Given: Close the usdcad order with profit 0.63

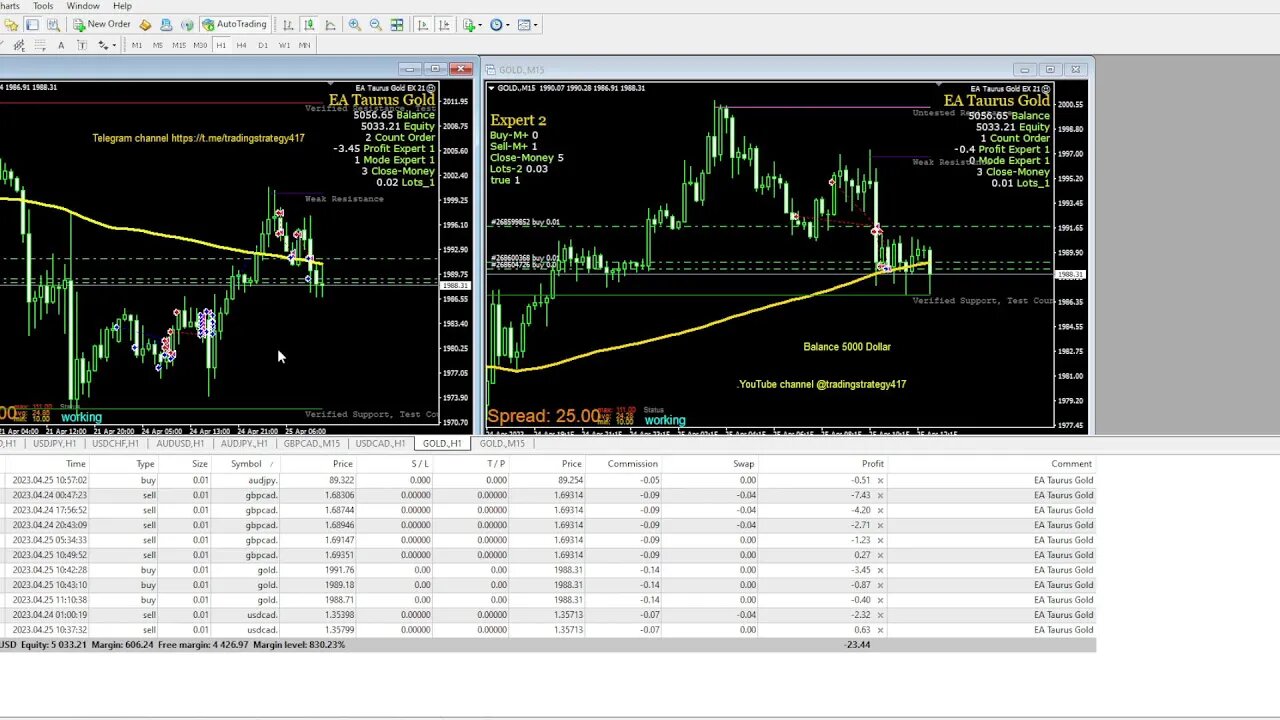Looking at the screenshot, I should point(880,630).
